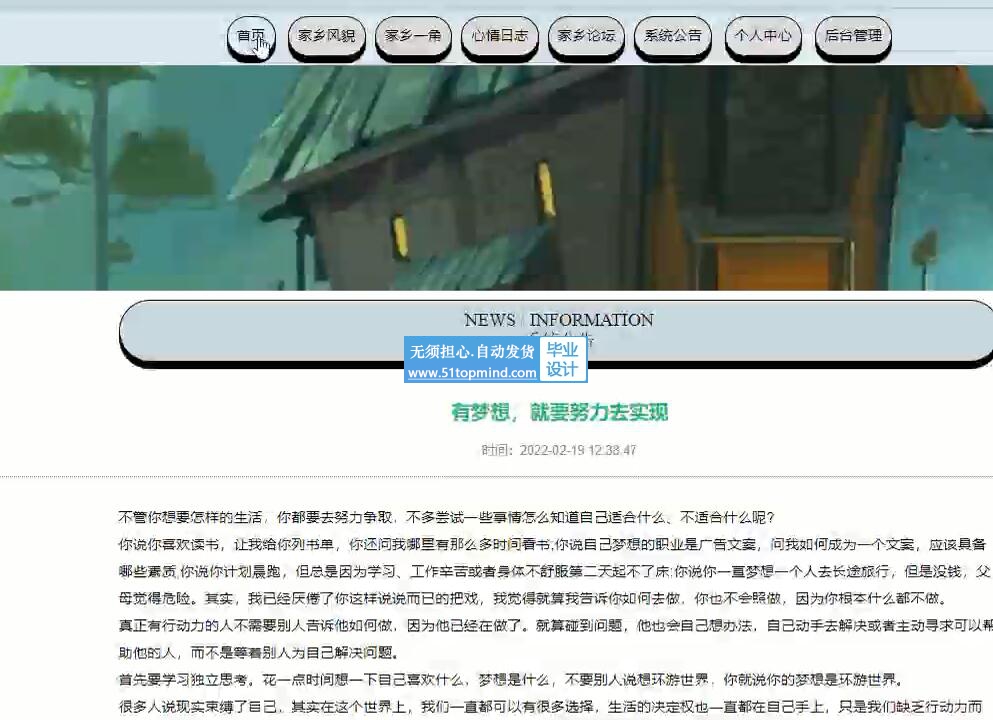Click the line starting 助他的人
The width and height of the screenshot is (993, 720).
point(258,653)
